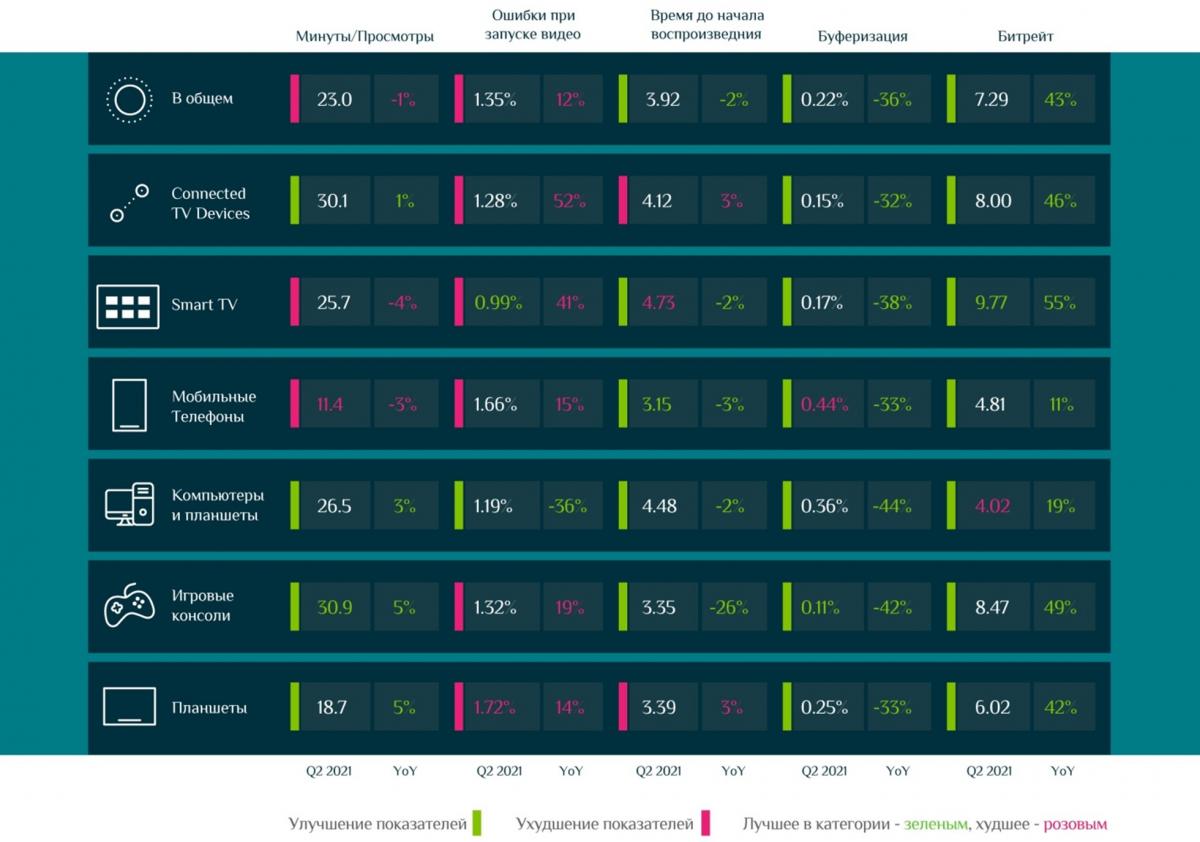Click the -44% buffering YoY cell
1200x842 pixels.
(x=890, y=506)
